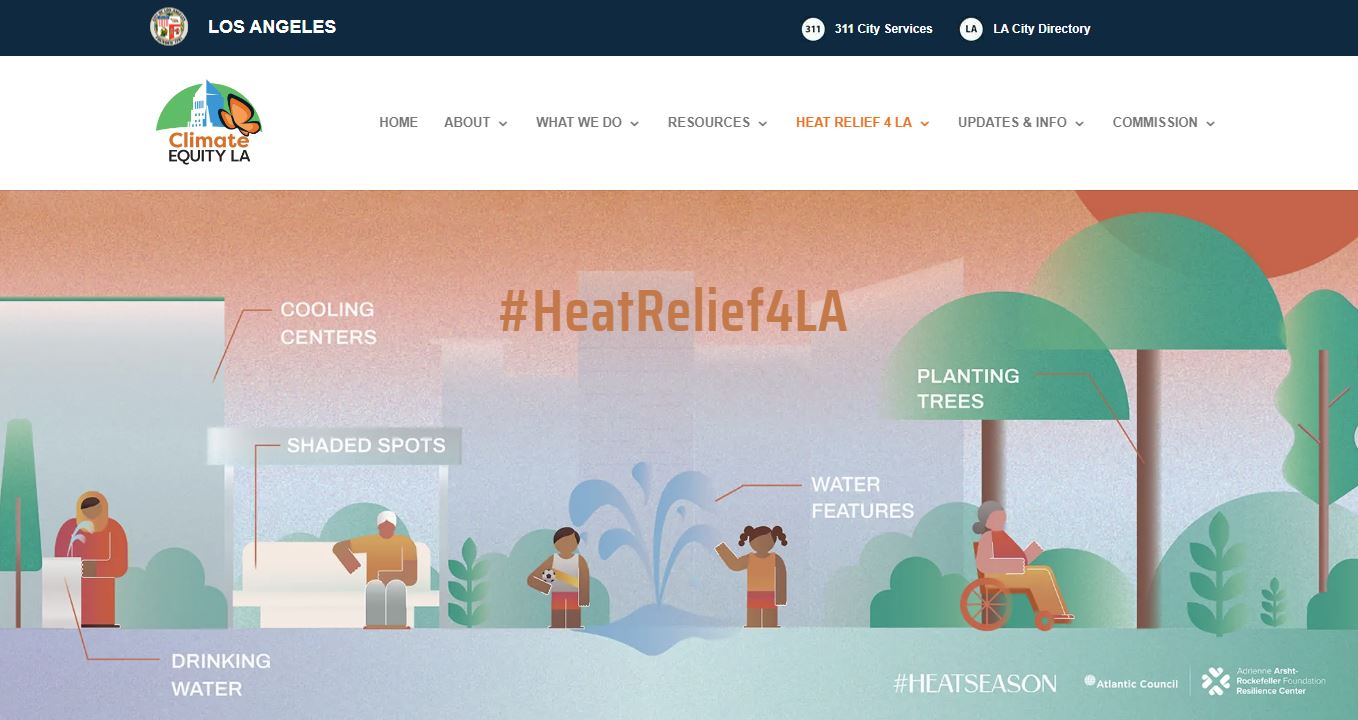Click the LOS ANGELES header text

[272, 27]
